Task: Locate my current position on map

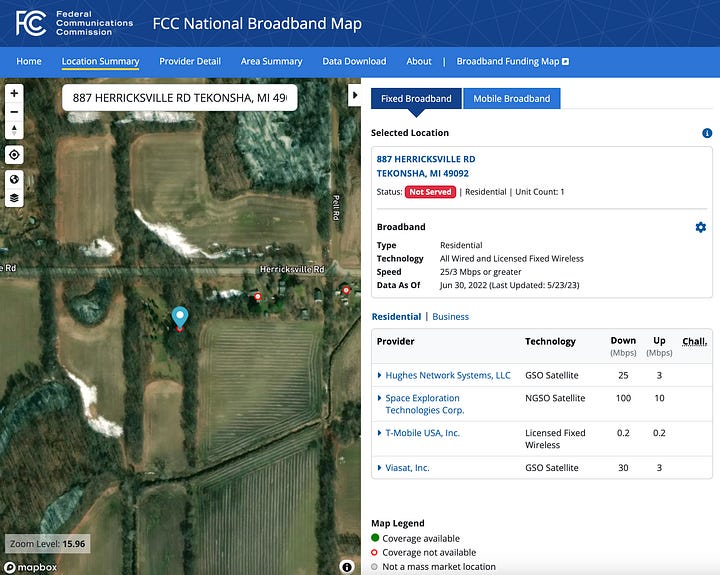Action: [x=14, y=155]
